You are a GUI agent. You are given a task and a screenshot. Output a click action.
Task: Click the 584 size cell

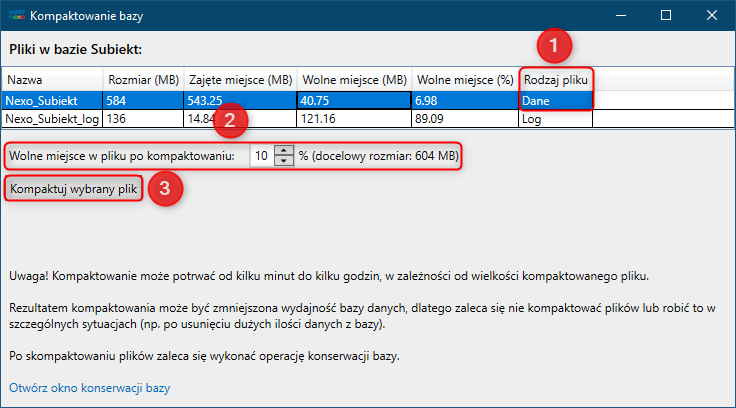coord(143,100)
